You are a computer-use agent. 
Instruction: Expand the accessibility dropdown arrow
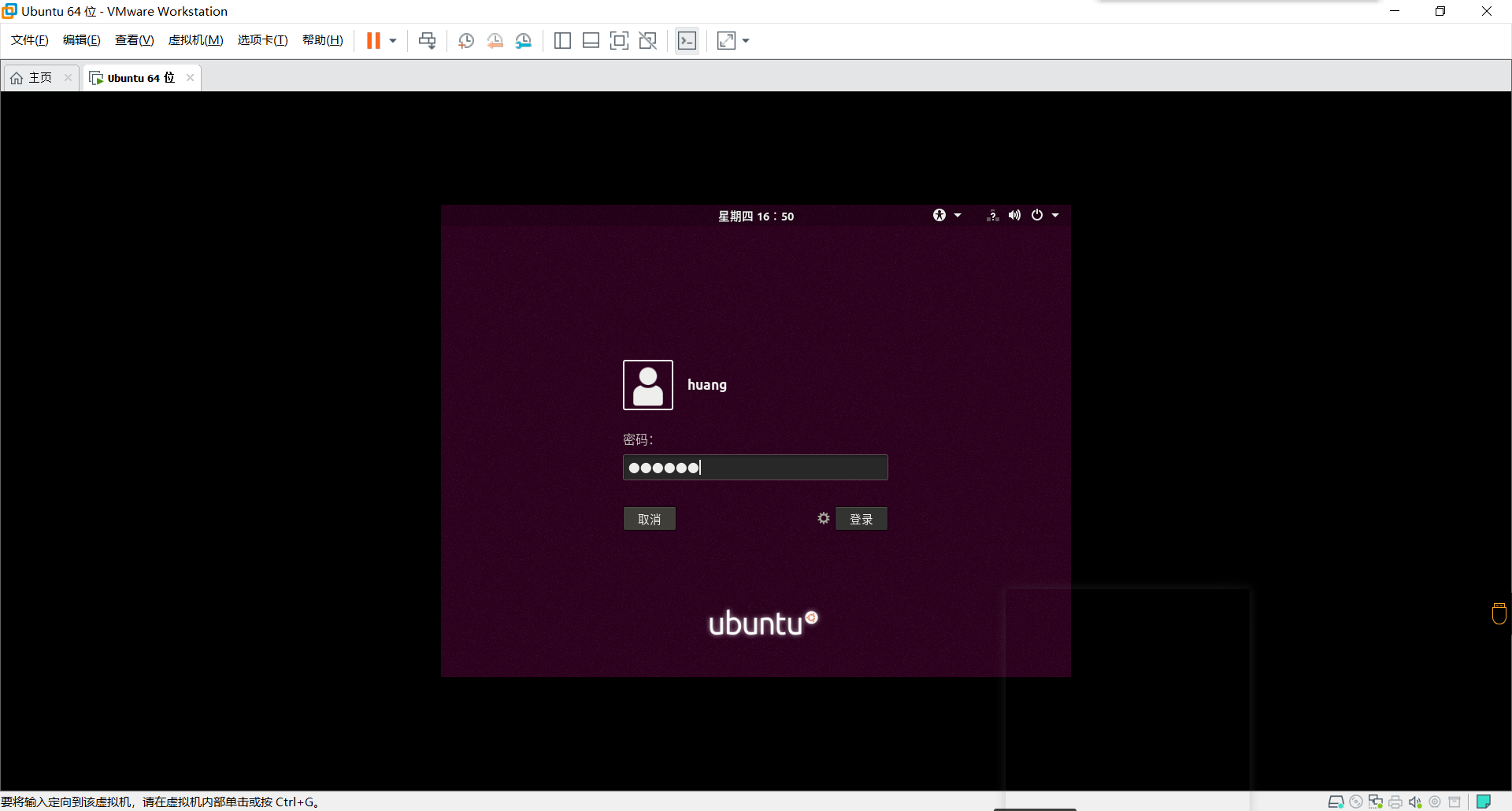(958, 215)
